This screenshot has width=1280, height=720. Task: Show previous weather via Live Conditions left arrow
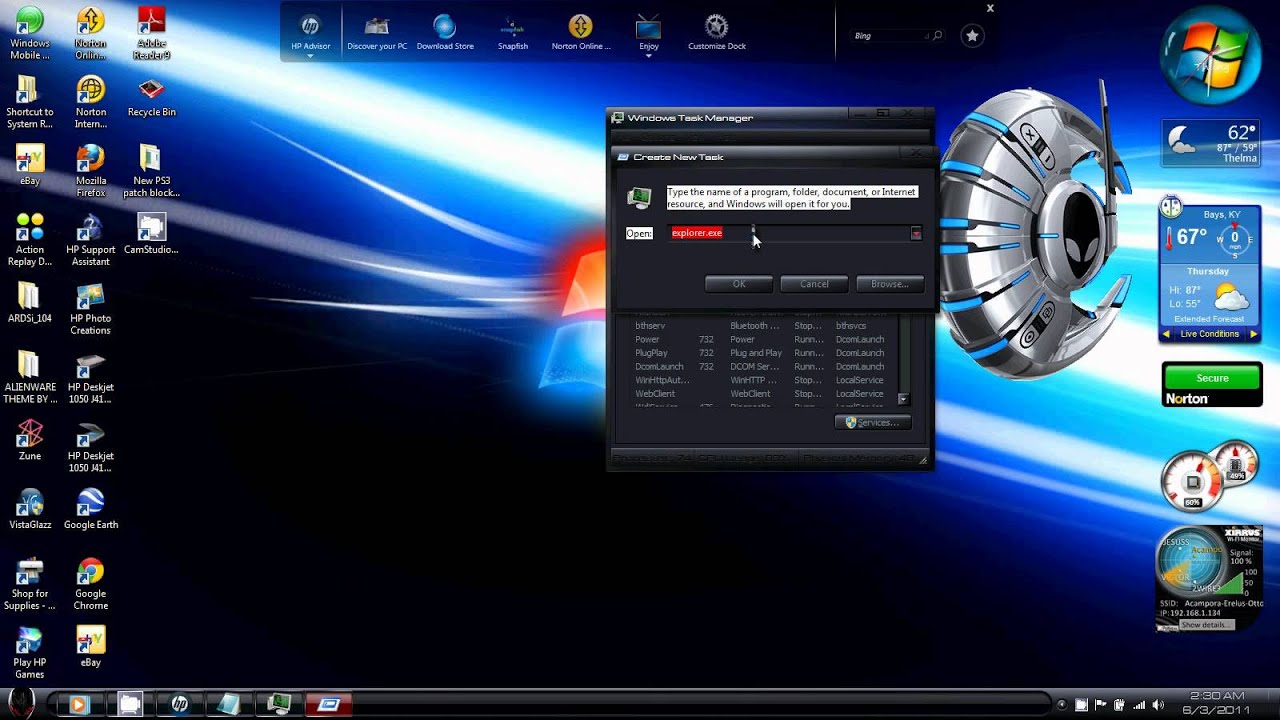tap(1166, 334)
